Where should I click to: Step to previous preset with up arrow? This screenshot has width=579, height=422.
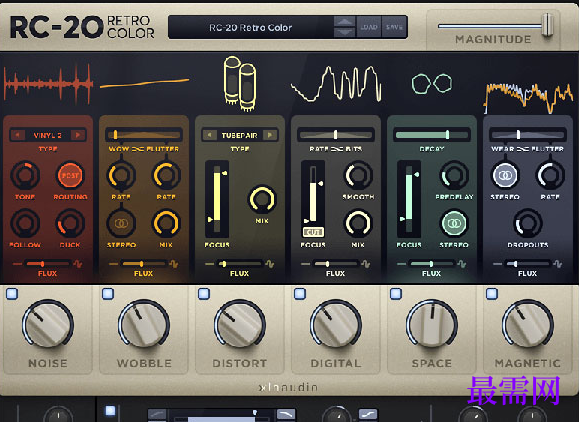pyautogui.click(x=345, y=21)
